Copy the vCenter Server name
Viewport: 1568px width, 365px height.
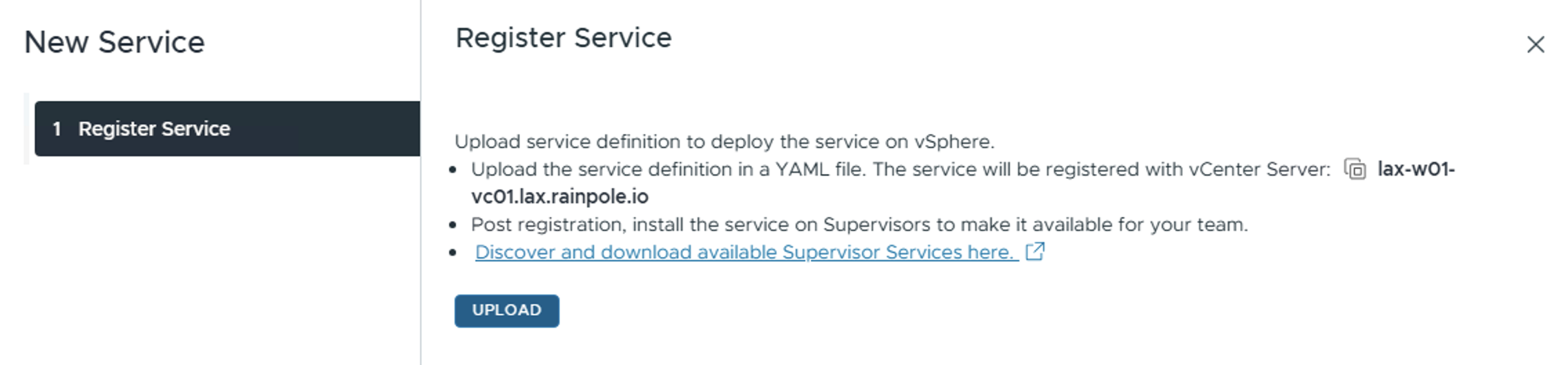pyautogui.click(x=1355, y=169)
